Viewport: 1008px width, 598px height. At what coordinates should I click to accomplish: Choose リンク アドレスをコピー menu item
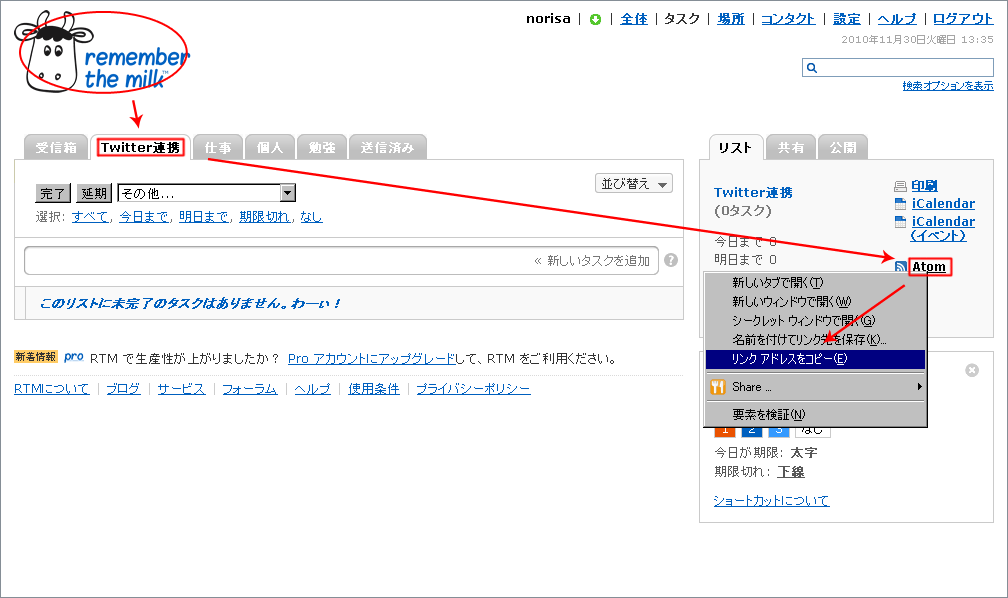pyautogui.click(x=816, y=359)
